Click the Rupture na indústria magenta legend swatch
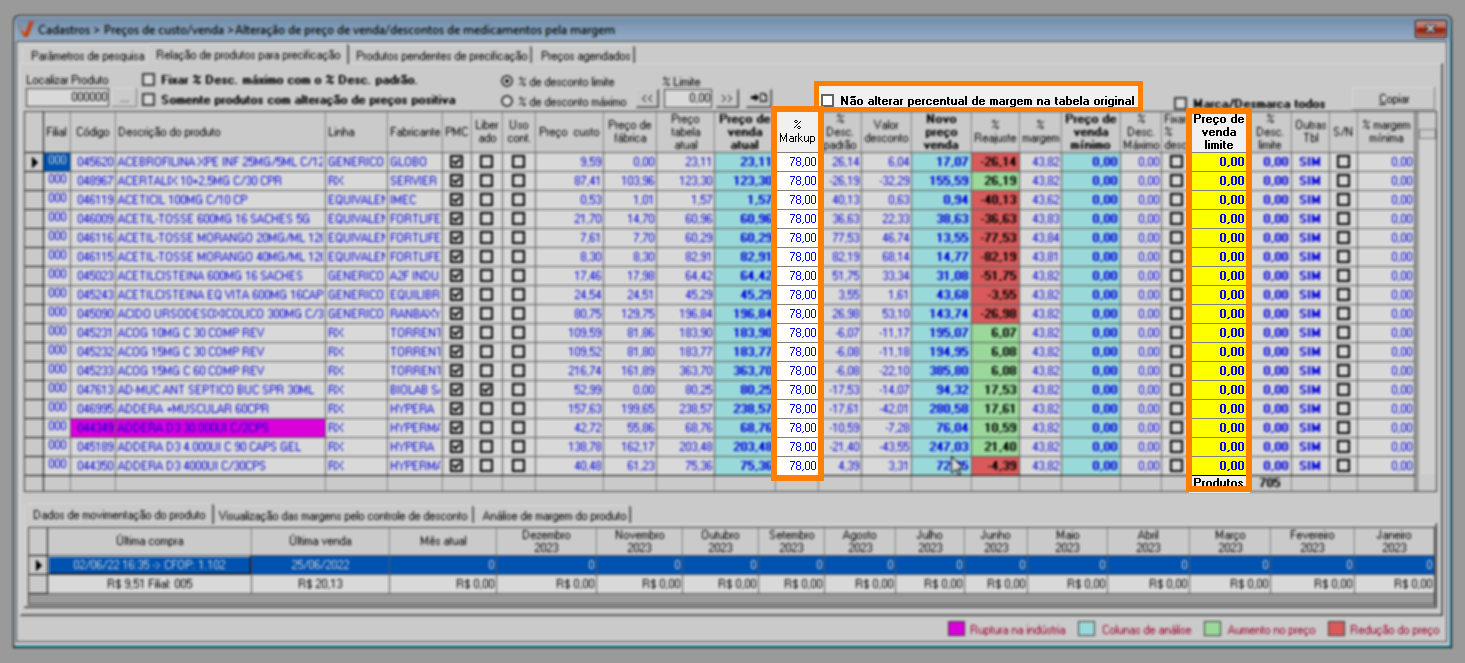The width and height of the screenshot is (1465, 663). tap(956, 630)
